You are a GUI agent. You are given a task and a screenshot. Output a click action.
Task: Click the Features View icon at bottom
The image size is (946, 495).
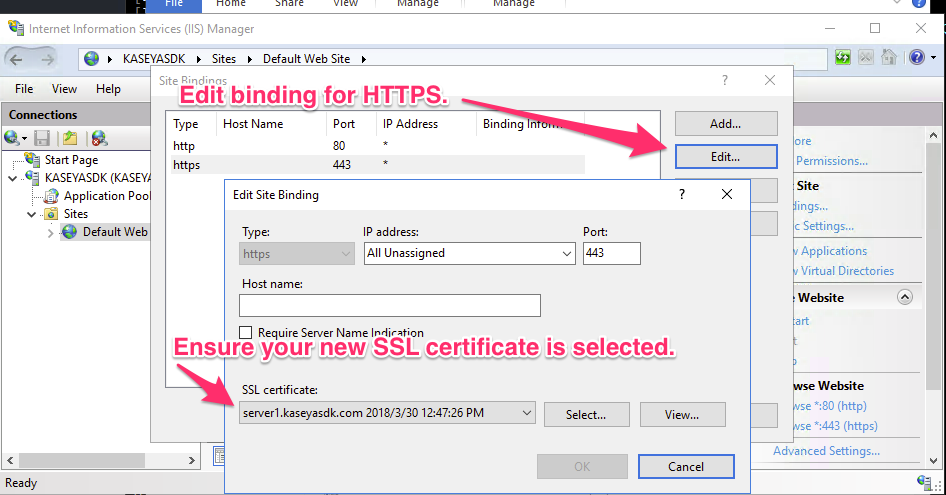coord(219,456)
